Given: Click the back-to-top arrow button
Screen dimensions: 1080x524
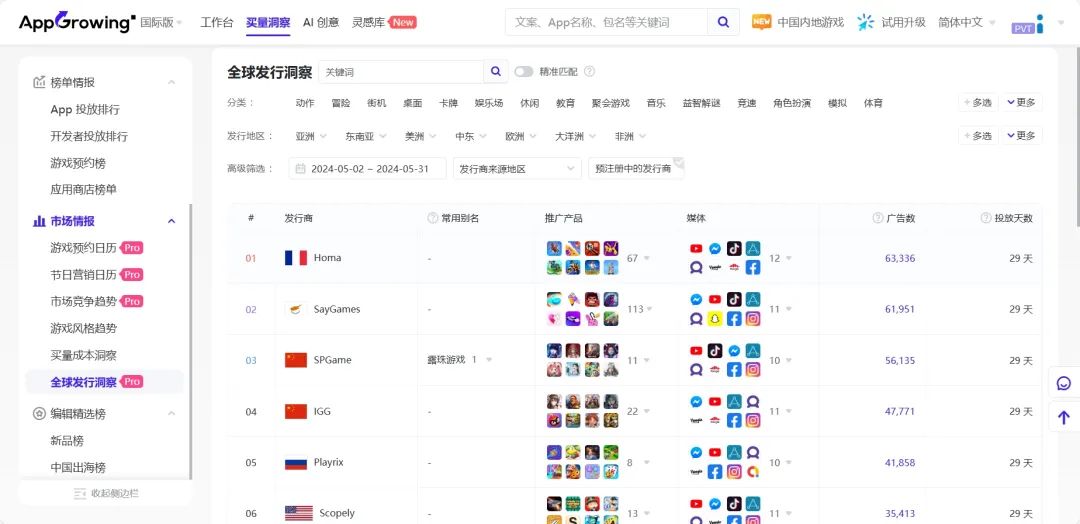Looking at the screenshot, I should 1063,417.
